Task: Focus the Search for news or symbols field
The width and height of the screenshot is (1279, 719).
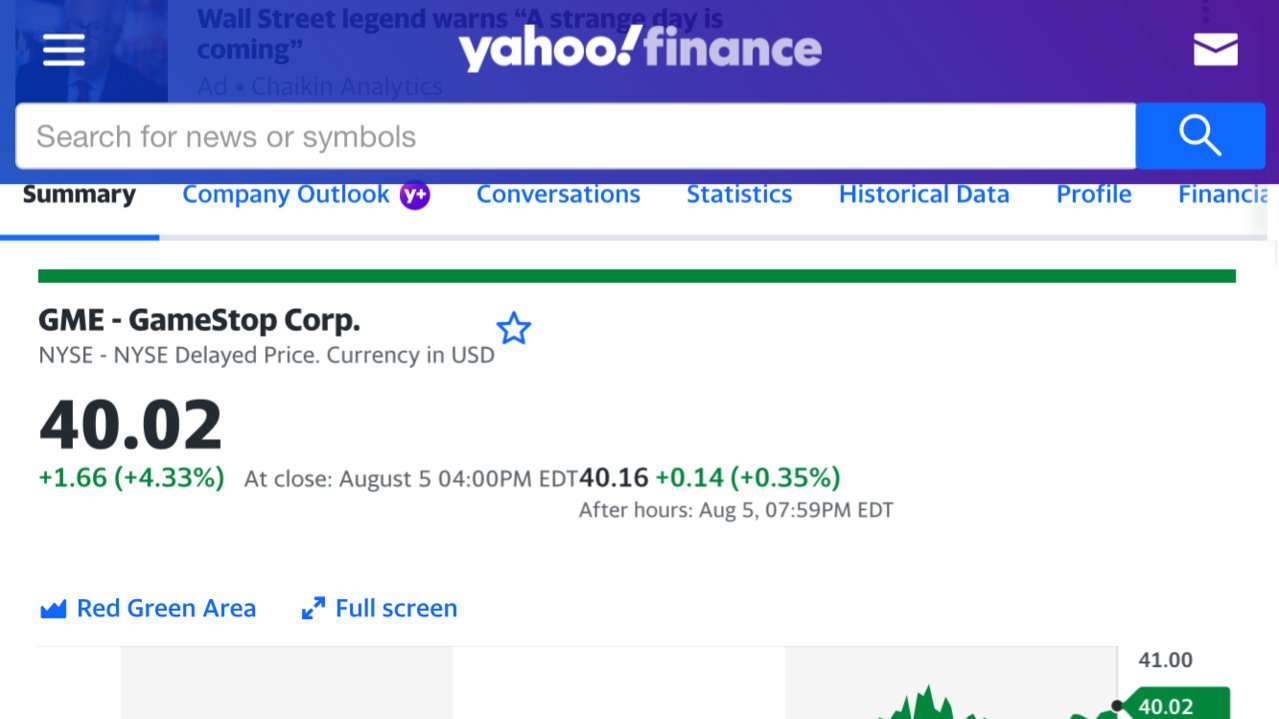Action: pos(575,136)
